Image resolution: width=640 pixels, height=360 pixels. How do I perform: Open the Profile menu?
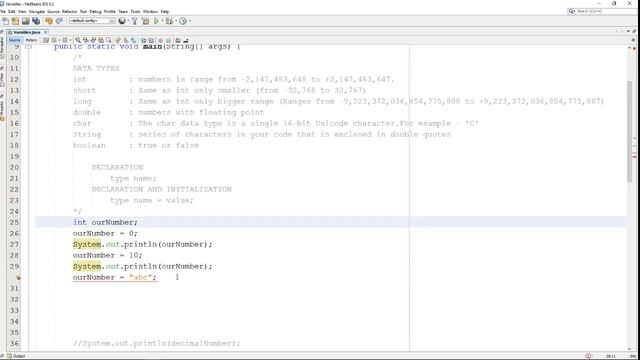tap(109, 11)
